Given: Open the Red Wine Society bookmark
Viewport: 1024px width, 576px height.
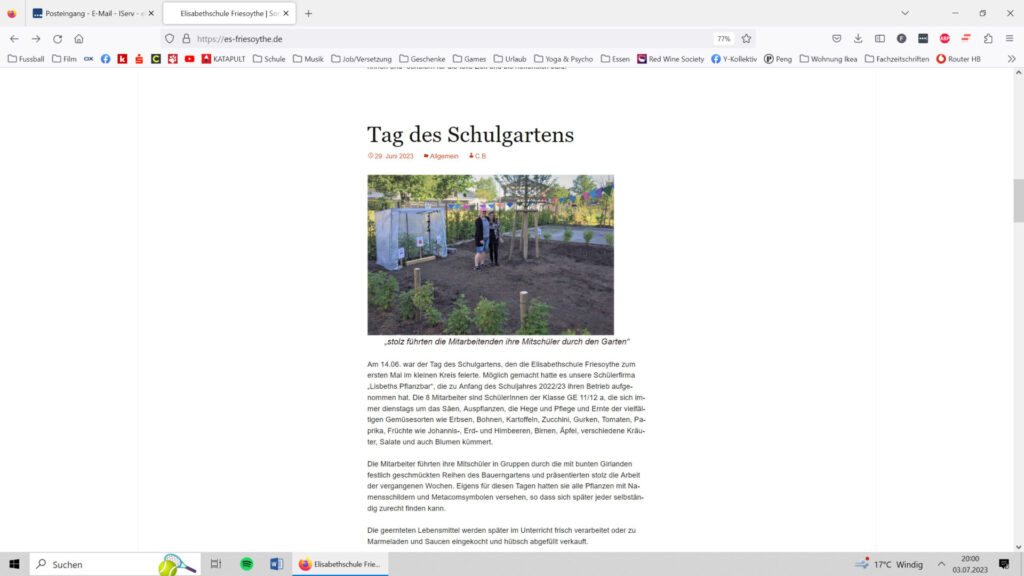Looking at the screenshot, I should [671, 59].
